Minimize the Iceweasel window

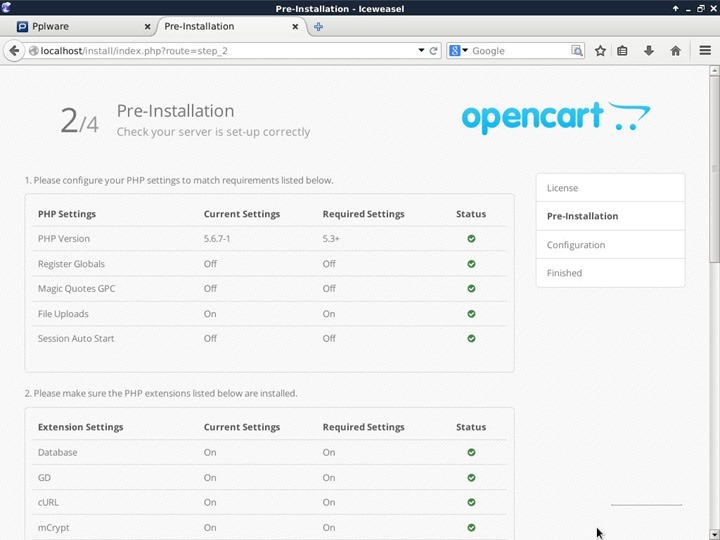[x=688, y=8]
